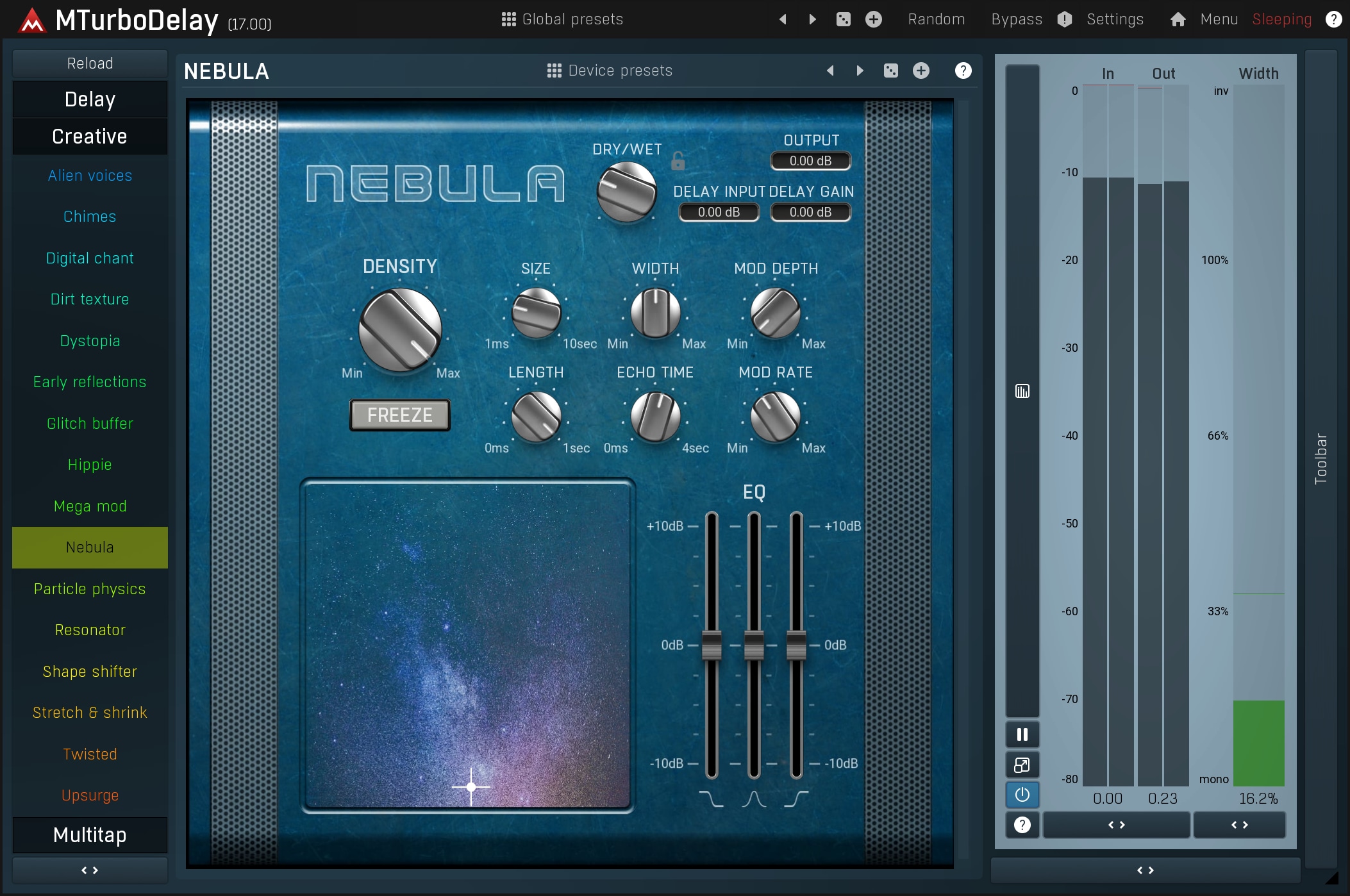
Task: Click the Reload button
Action: click(90, 63)
